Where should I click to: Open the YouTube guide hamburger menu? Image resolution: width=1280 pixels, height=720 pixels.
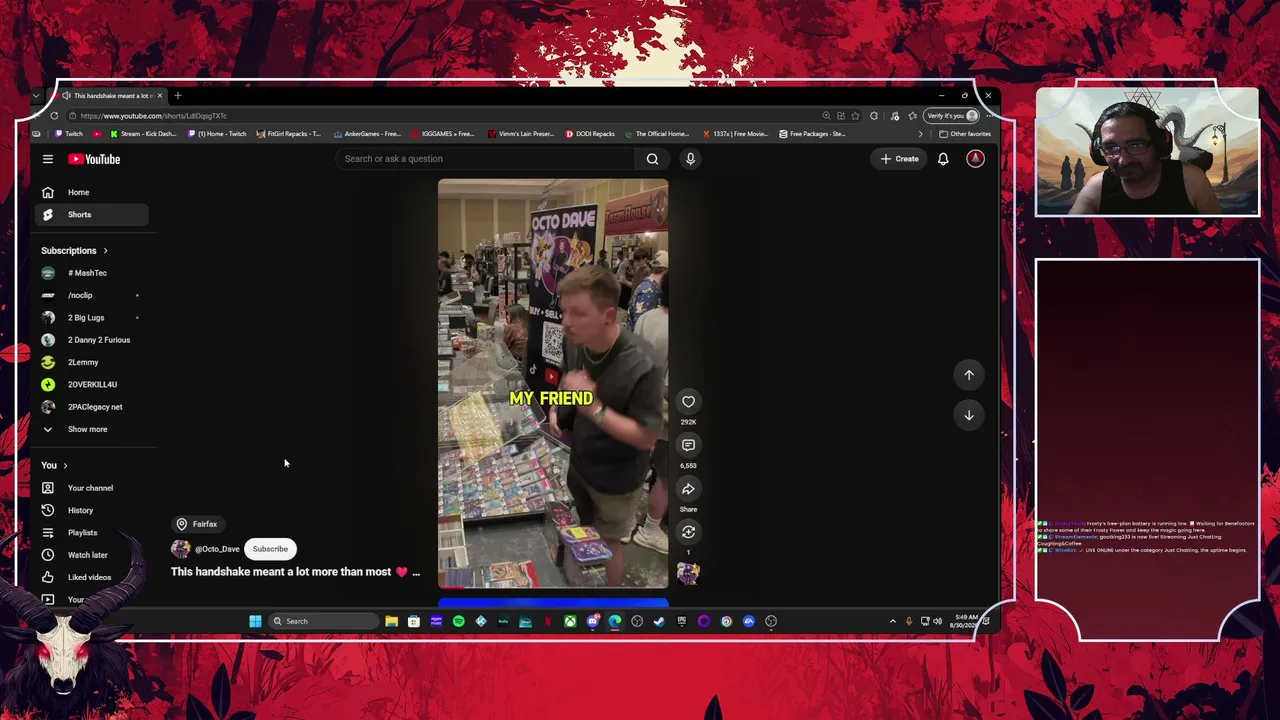tap(47, 159)
